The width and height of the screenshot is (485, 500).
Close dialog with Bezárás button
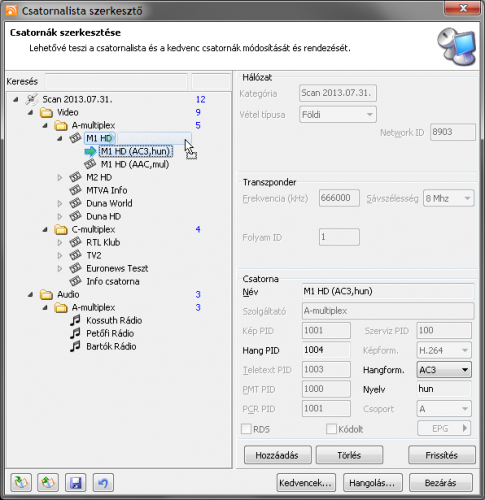[441, 483]
